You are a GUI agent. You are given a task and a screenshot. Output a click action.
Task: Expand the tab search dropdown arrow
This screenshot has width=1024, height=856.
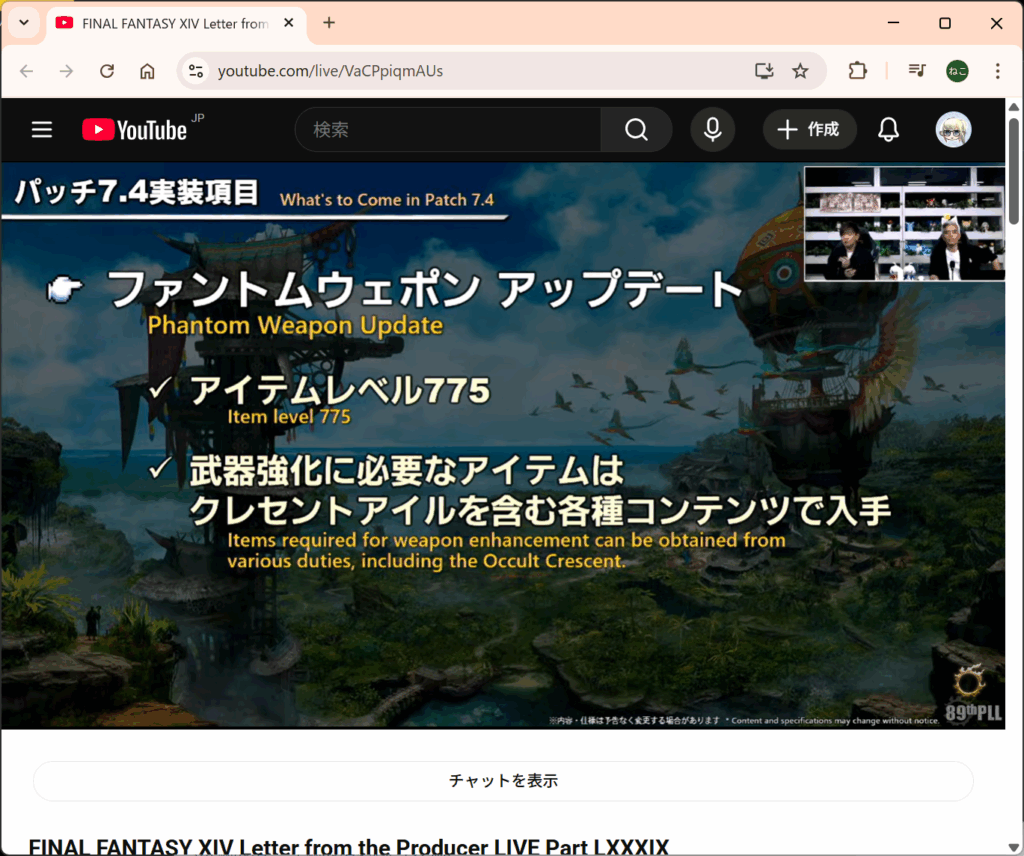click(x=23, y=23)
